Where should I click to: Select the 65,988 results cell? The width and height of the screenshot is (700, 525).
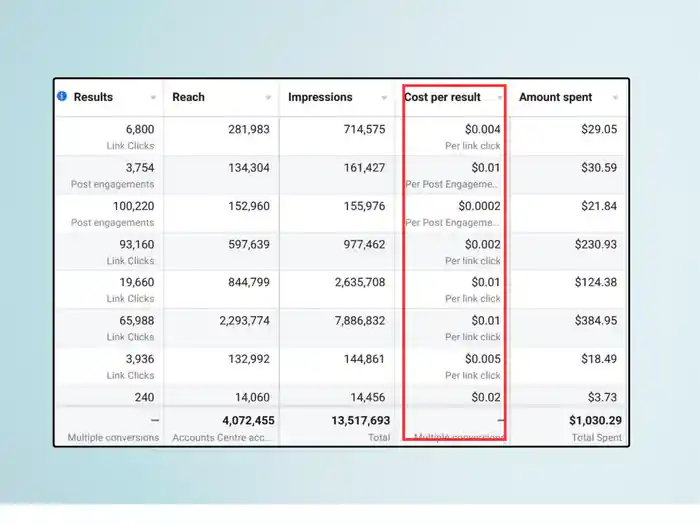tap(137, 321)
